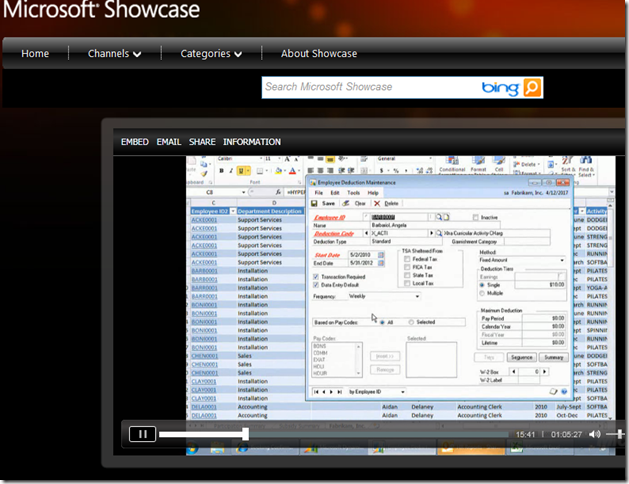Expand the Frequency Weekly dropdown
Image resolution: width=629 pixels, height=484 pixels.
pos(417,296)
